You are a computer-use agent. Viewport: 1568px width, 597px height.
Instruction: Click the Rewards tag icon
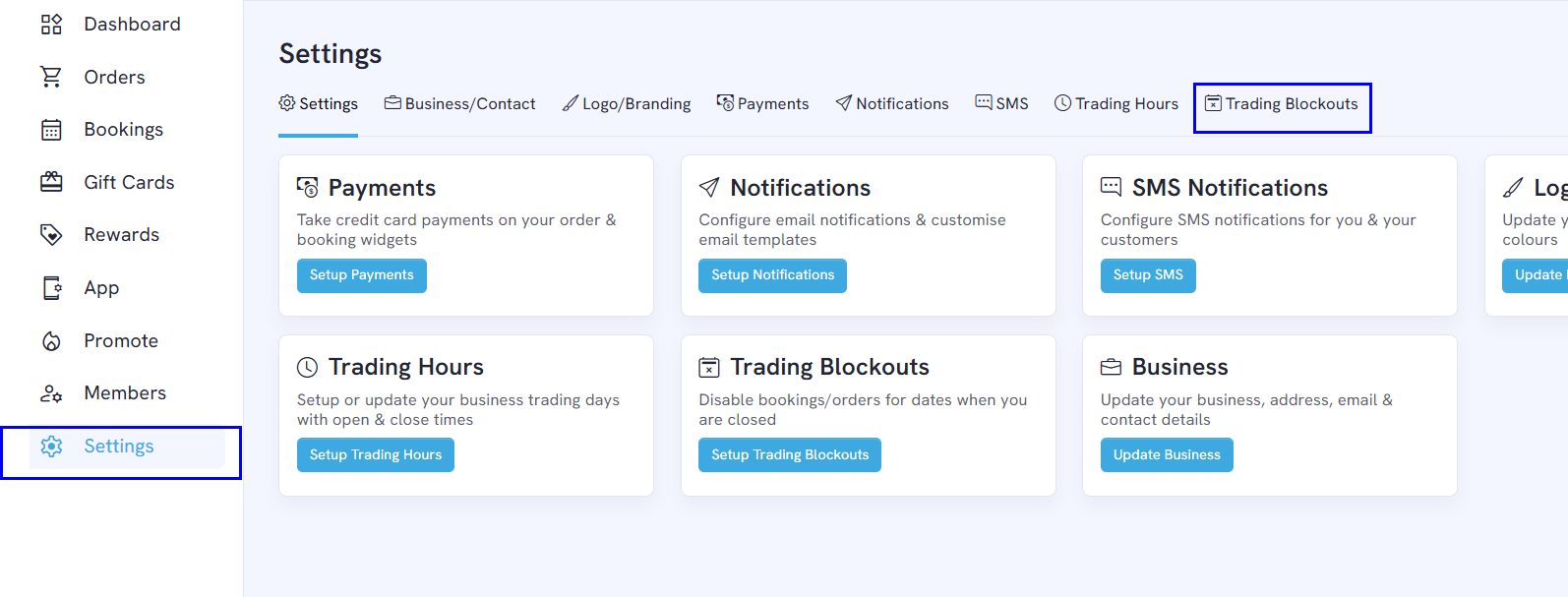coord(51,235)
